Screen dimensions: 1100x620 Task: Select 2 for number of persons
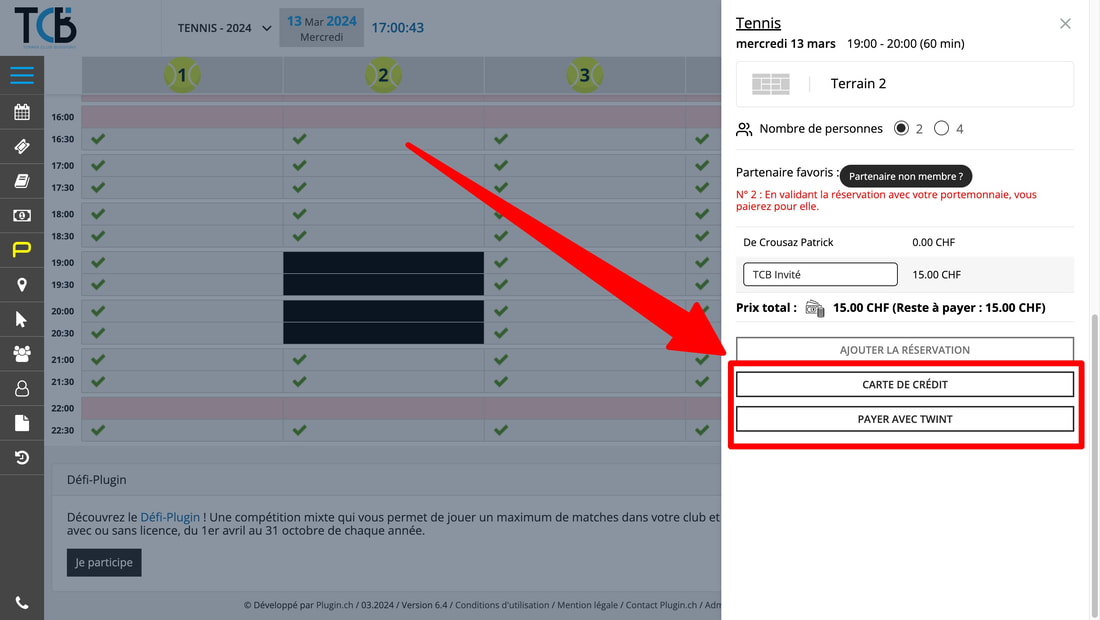point(901,128)
